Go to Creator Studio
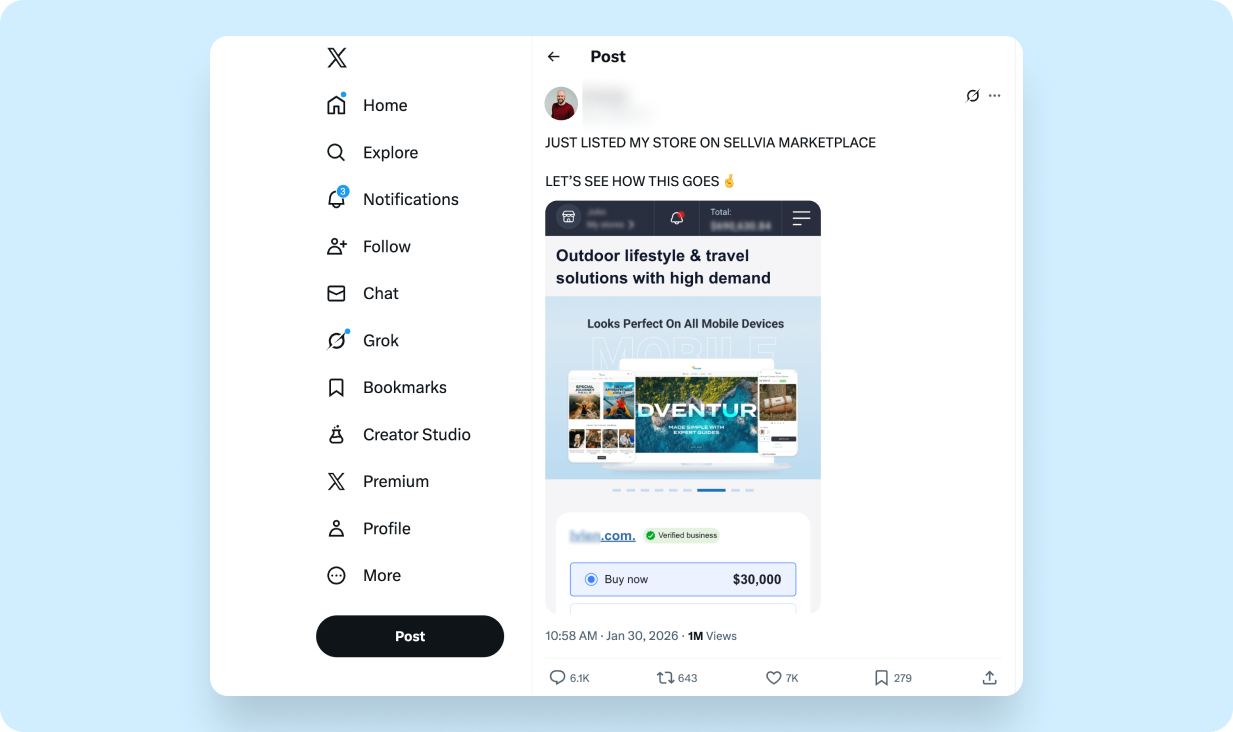Screen dimensions: 1233x732 coord(398,434)
